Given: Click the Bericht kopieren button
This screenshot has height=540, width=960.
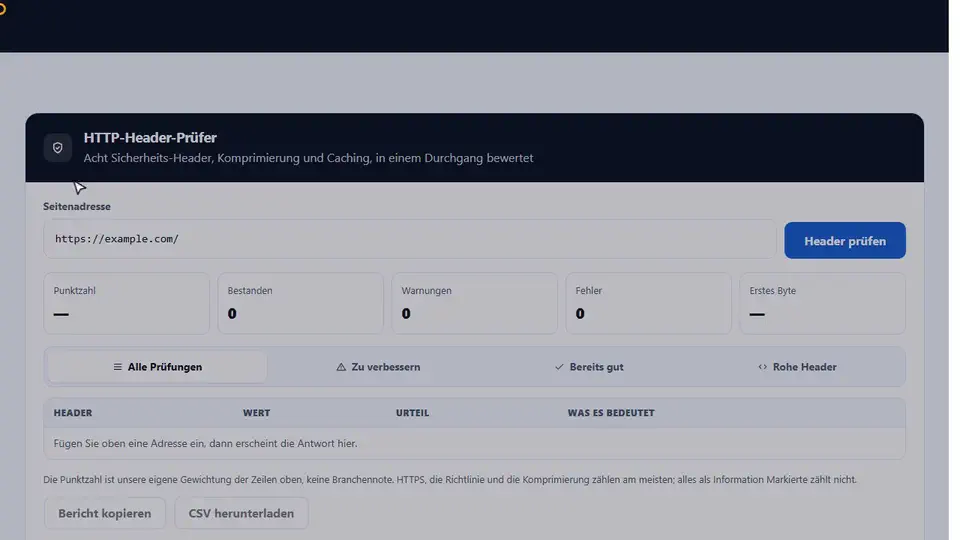Looking at the screenshot, I should 105,513.
